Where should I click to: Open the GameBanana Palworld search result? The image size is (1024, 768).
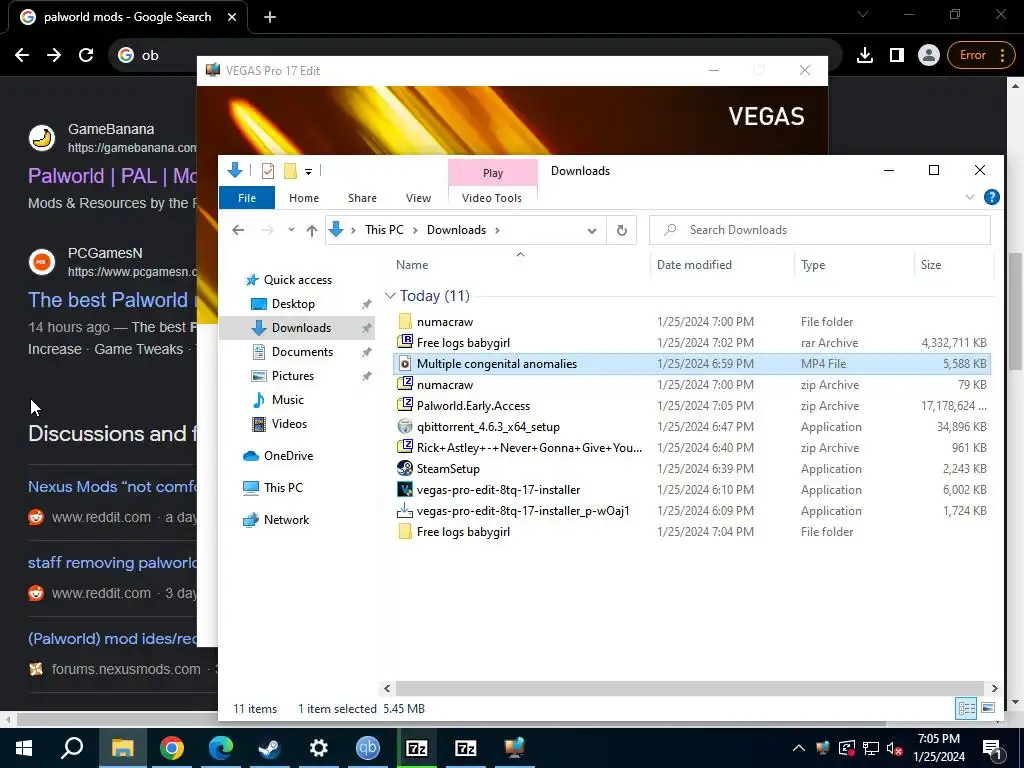coord(112,176)
